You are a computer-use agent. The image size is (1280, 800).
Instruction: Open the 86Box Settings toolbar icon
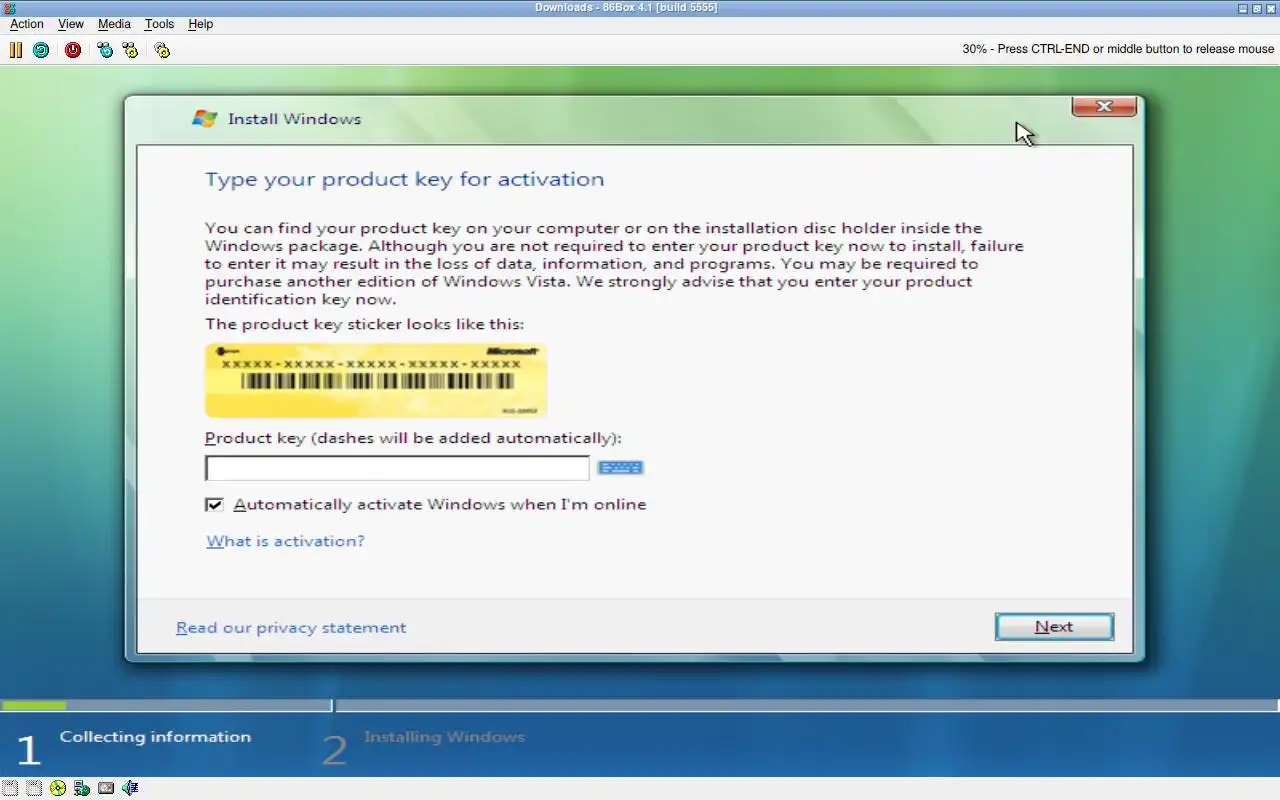(x=162, y=49)
